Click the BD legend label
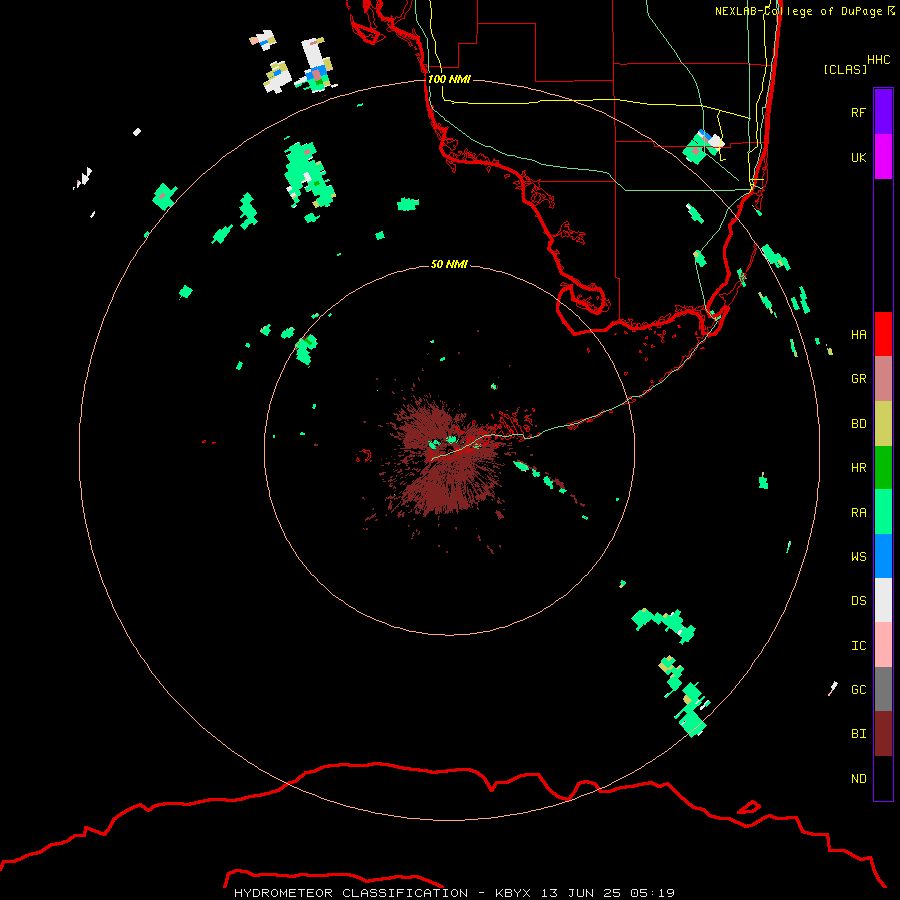 [859, 424]
